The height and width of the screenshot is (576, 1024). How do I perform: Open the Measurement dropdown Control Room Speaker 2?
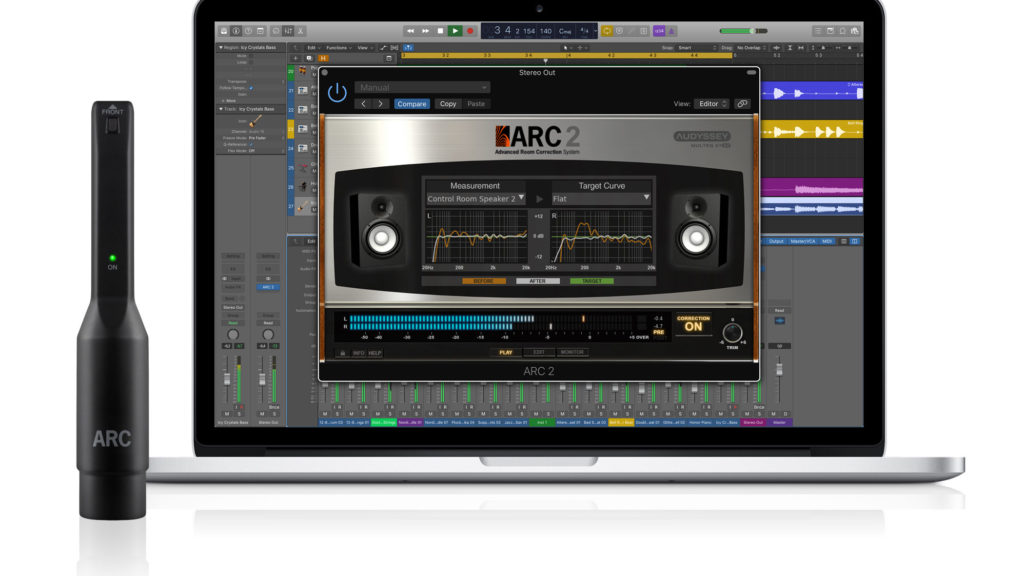click(475, 199)
